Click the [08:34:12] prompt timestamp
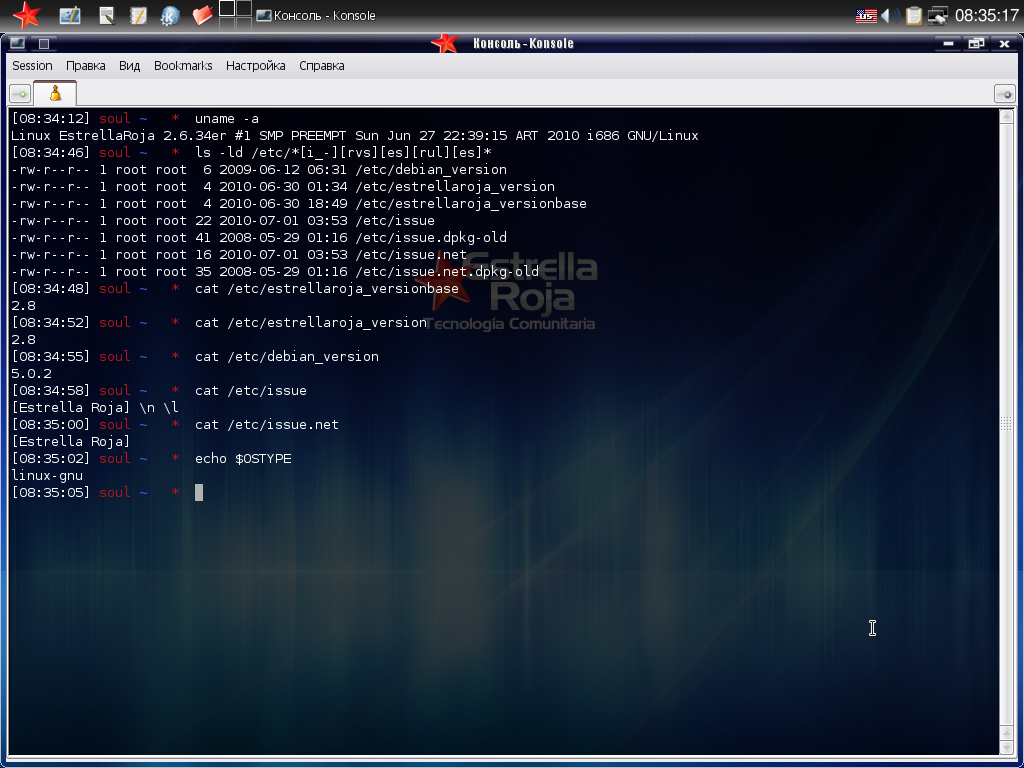This screenshot has height=768, width=1024. [x=51, y=119]
